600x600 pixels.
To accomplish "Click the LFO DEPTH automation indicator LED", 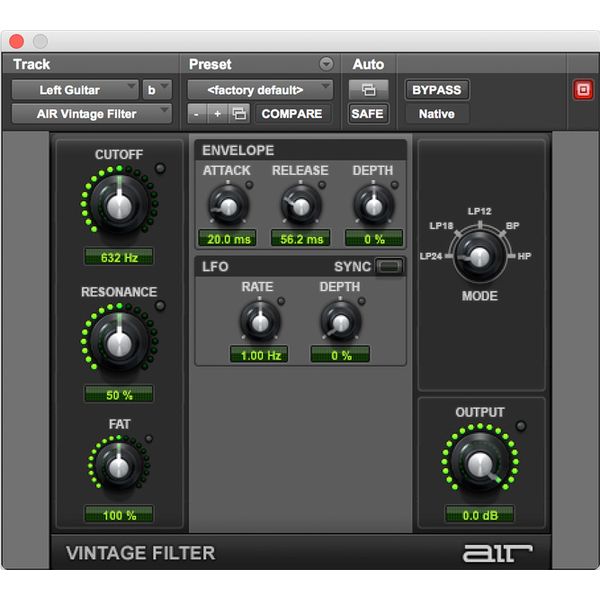I will [361, 301].
